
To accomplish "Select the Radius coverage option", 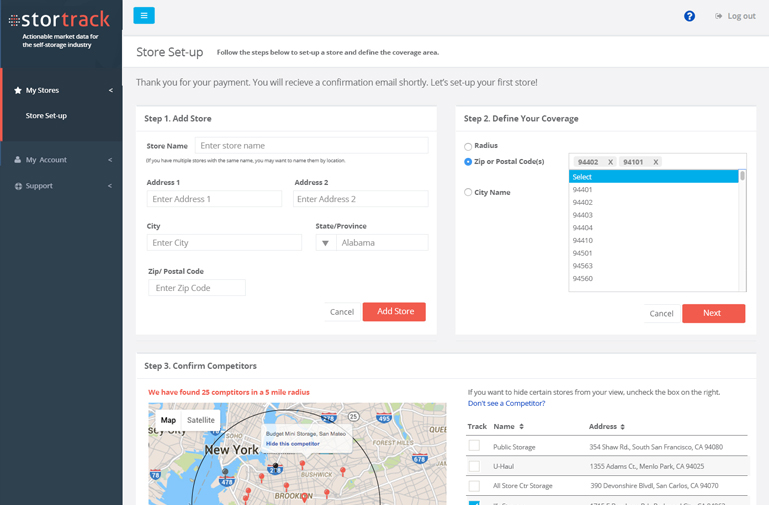I will (468, 146).
